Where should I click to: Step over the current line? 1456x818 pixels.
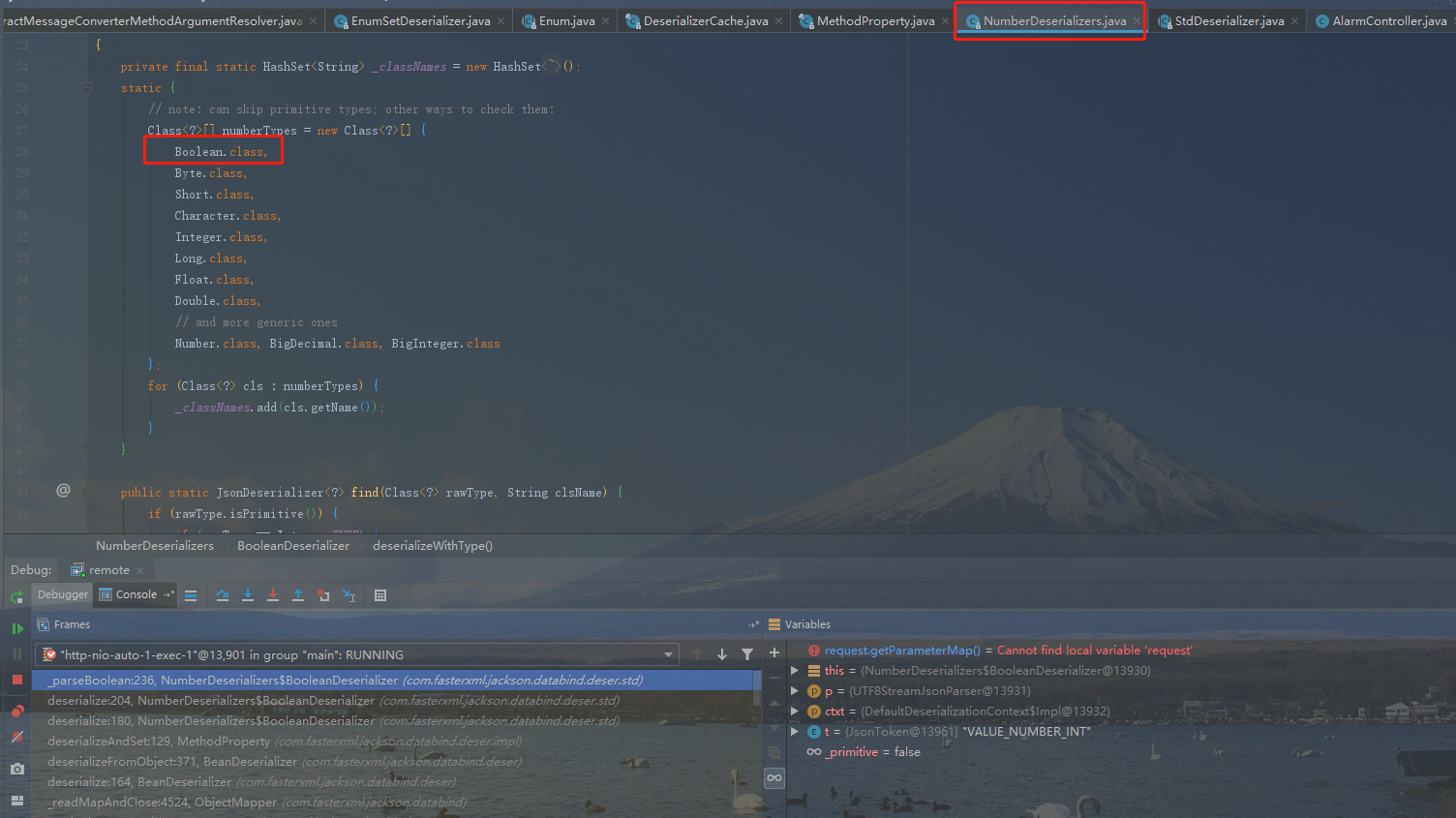tap(223, 595)
